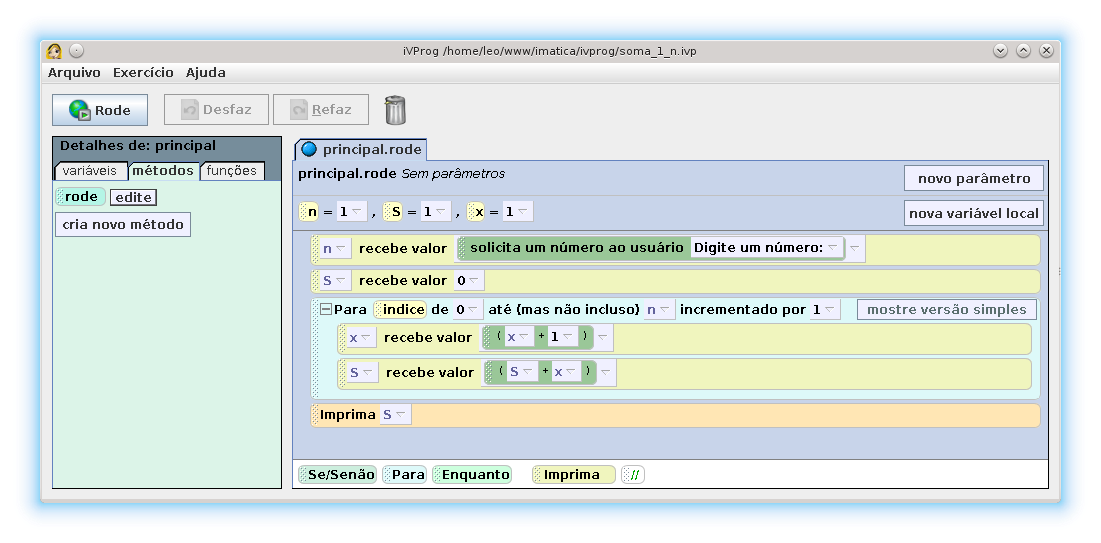
Task: Click the Rode run button
Action: (x=100, y=110)
